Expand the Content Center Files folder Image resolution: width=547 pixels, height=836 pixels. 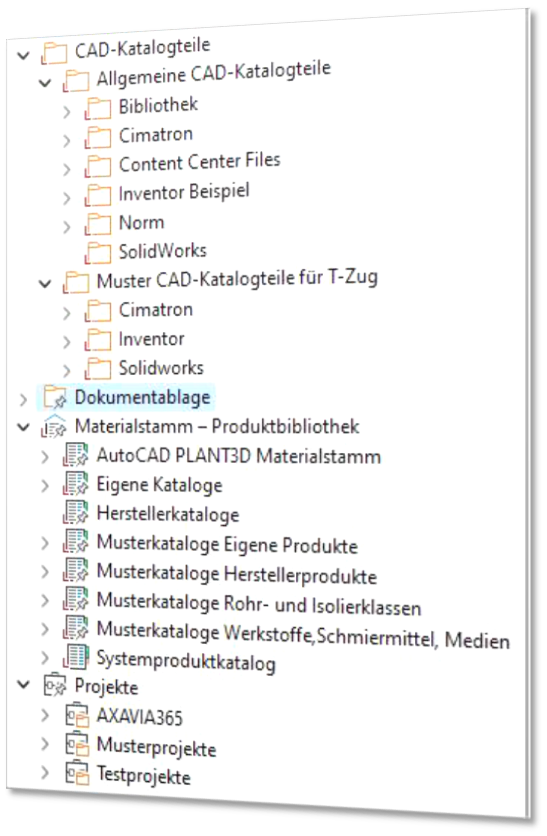pos(67,170)
